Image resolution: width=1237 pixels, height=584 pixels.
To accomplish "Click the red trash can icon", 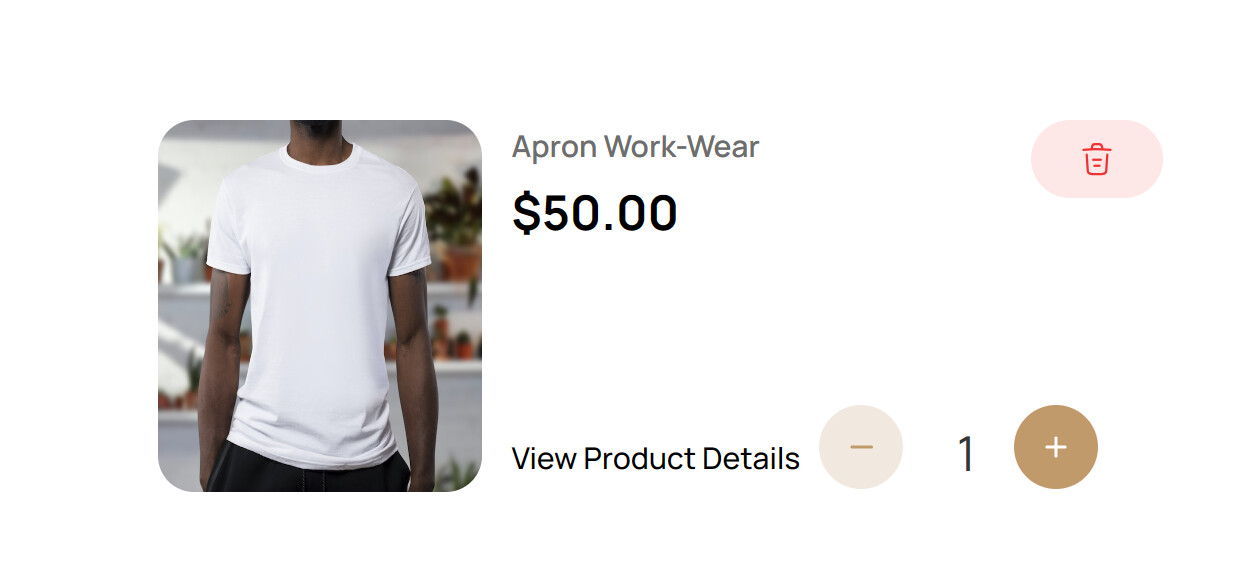I will click(1097, 159).
